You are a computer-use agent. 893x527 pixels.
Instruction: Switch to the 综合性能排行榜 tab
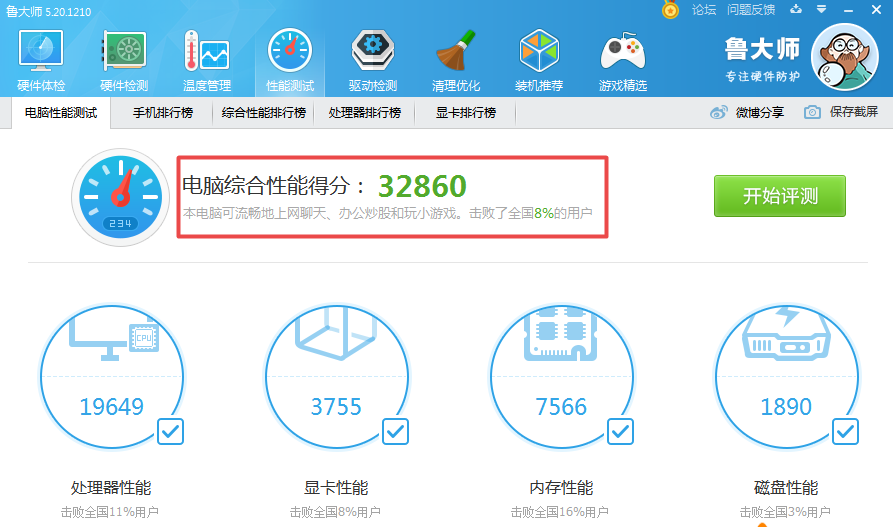tap(264, 113)
